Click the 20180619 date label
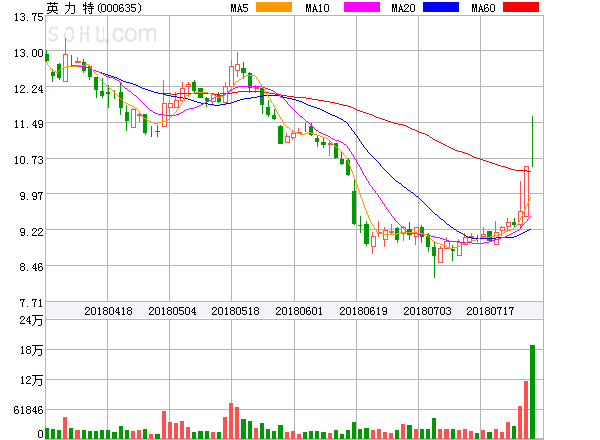Image resolution: width=600 pixels, height=440 pixels. tap(363, 311)
